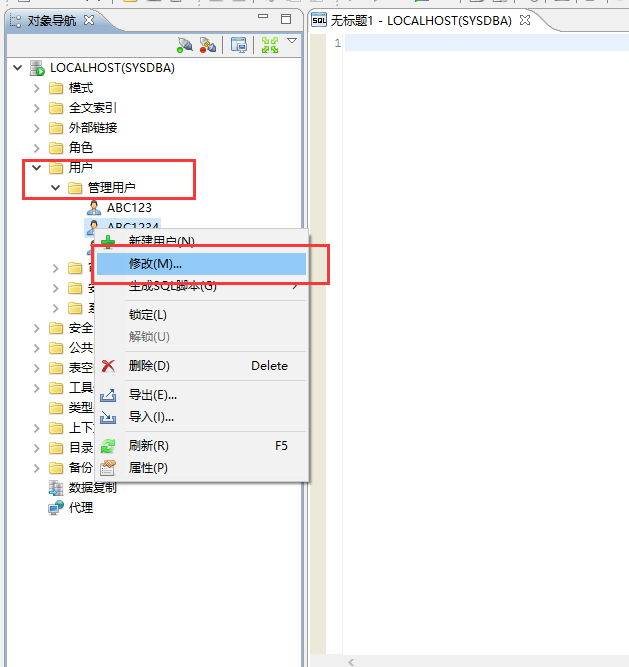Click the 备份 folder icon
Image resolution: width=629 pixels, height=667 pixels.
tap(56, 468)
